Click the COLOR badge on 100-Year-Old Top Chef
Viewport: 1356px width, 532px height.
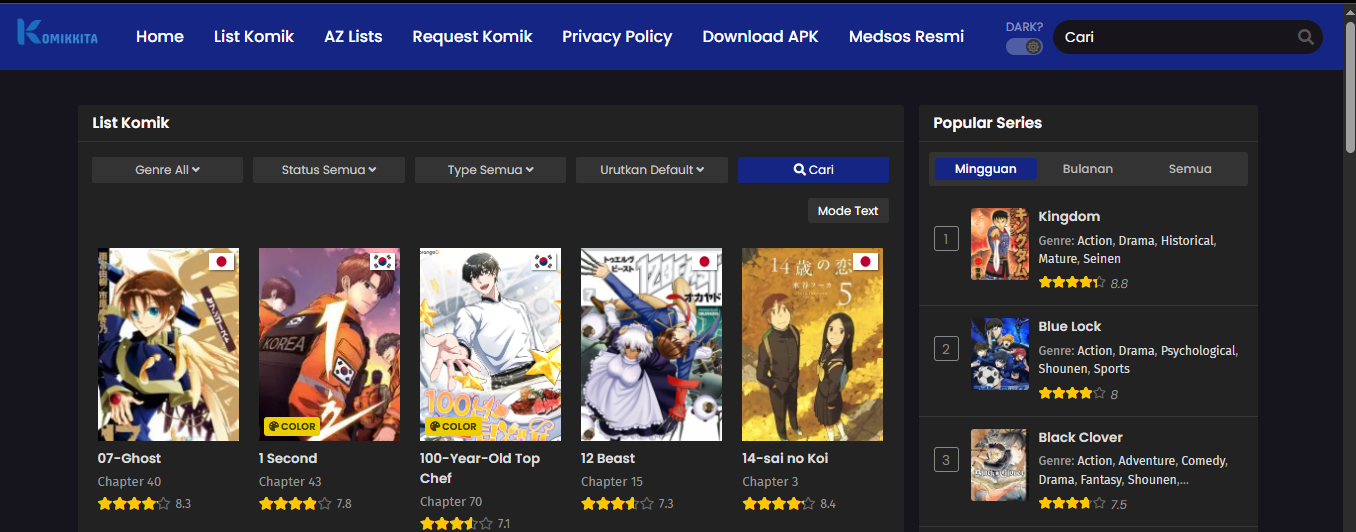[x=453, y=426]
